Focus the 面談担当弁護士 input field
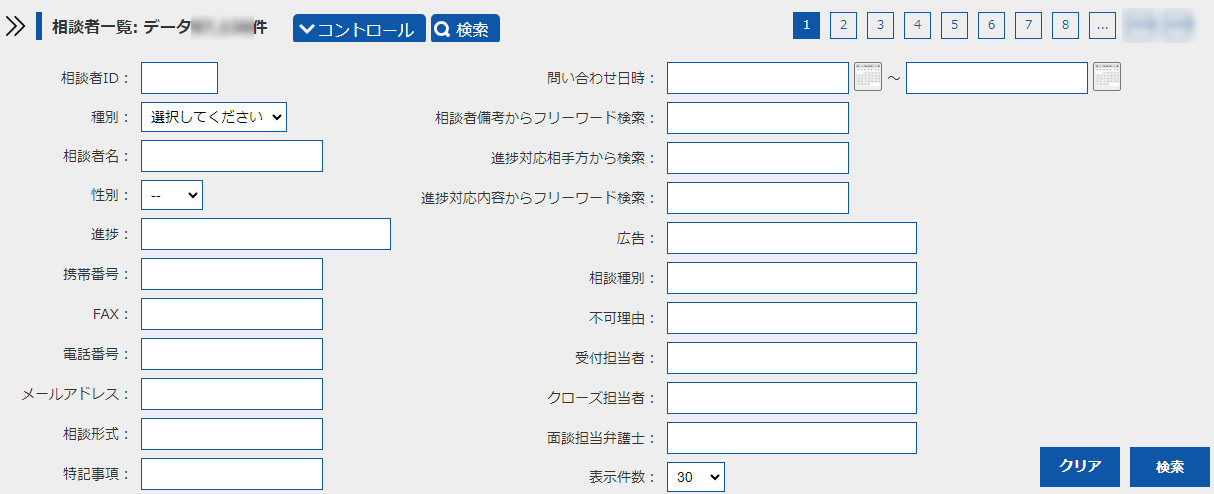1214x494 pixels. pyautogui.click(x=791, y=438)
